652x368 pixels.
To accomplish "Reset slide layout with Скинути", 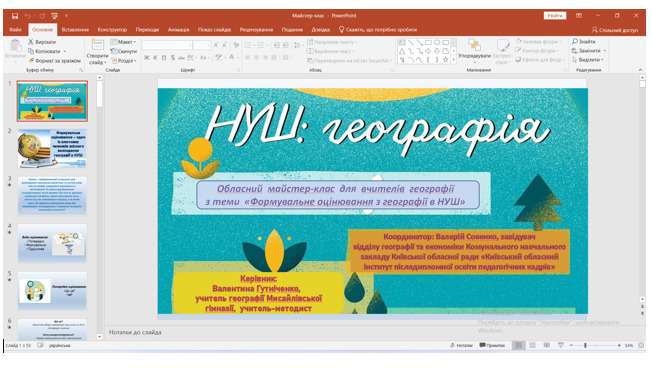I will pos(124,51).
